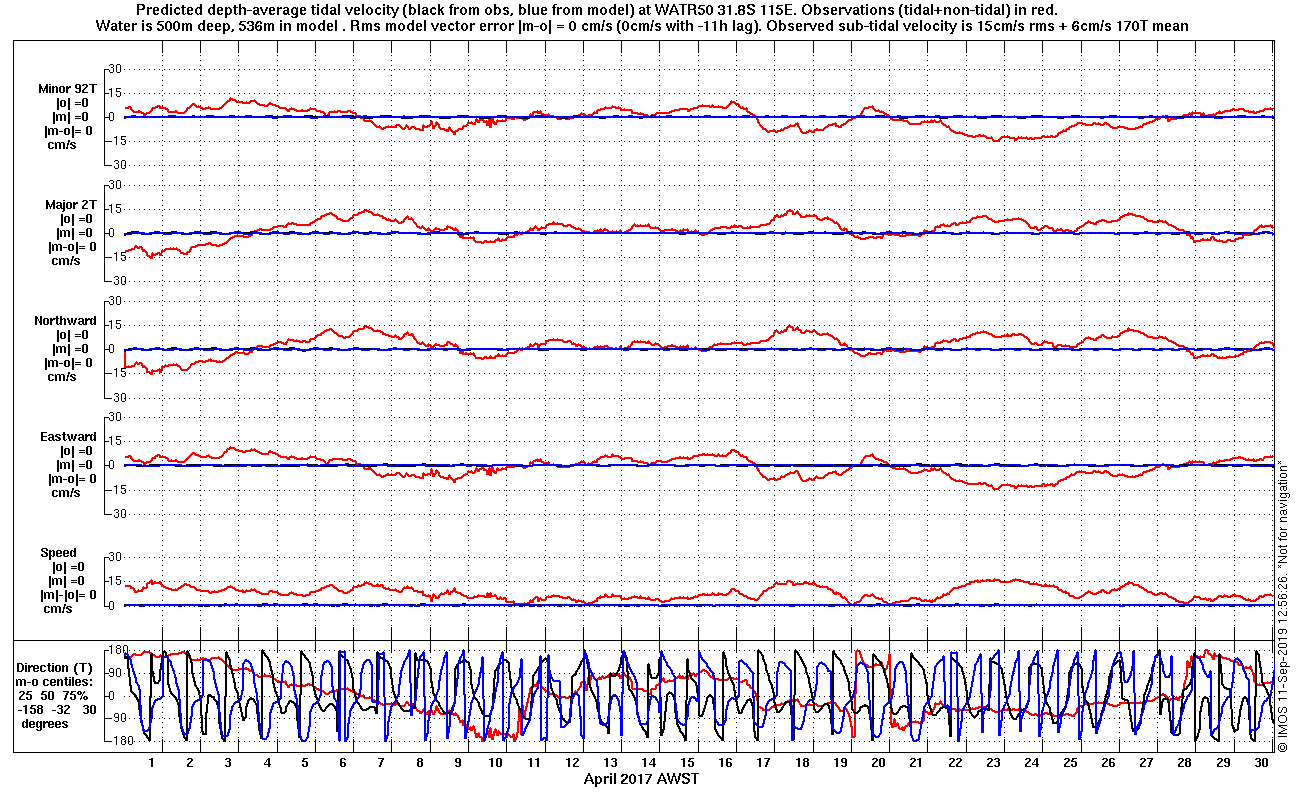Click day tick label '10' on the date axis
1300x800 pixels.
pyautogui.click(x=496, y=762)
